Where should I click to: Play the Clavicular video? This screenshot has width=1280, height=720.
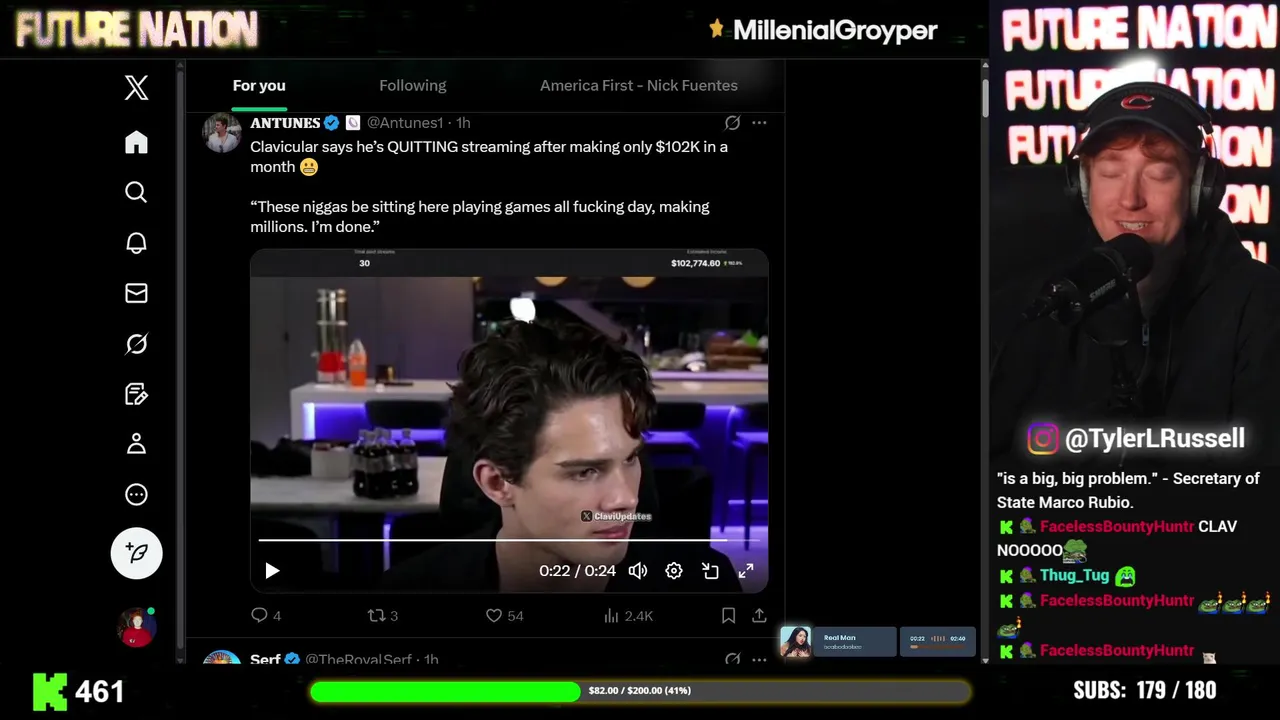[272, 571]
